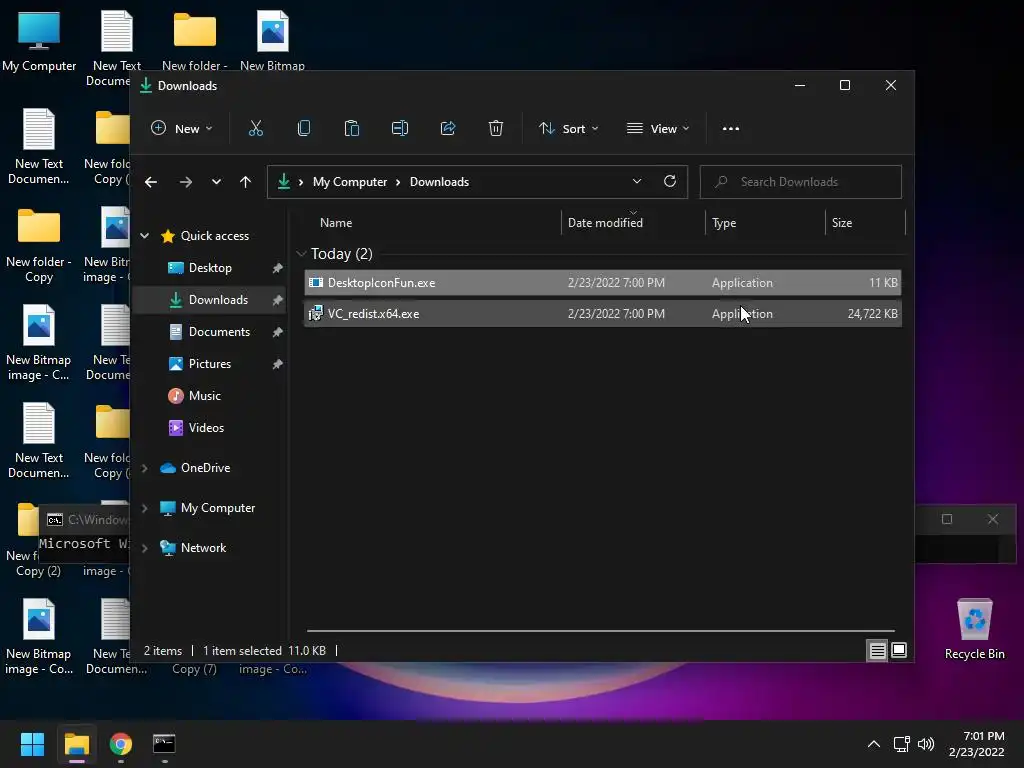Select Downloads in navigation pane
Image resolution: width=1024 pixels, height=768 pixels.
(209, 300)
